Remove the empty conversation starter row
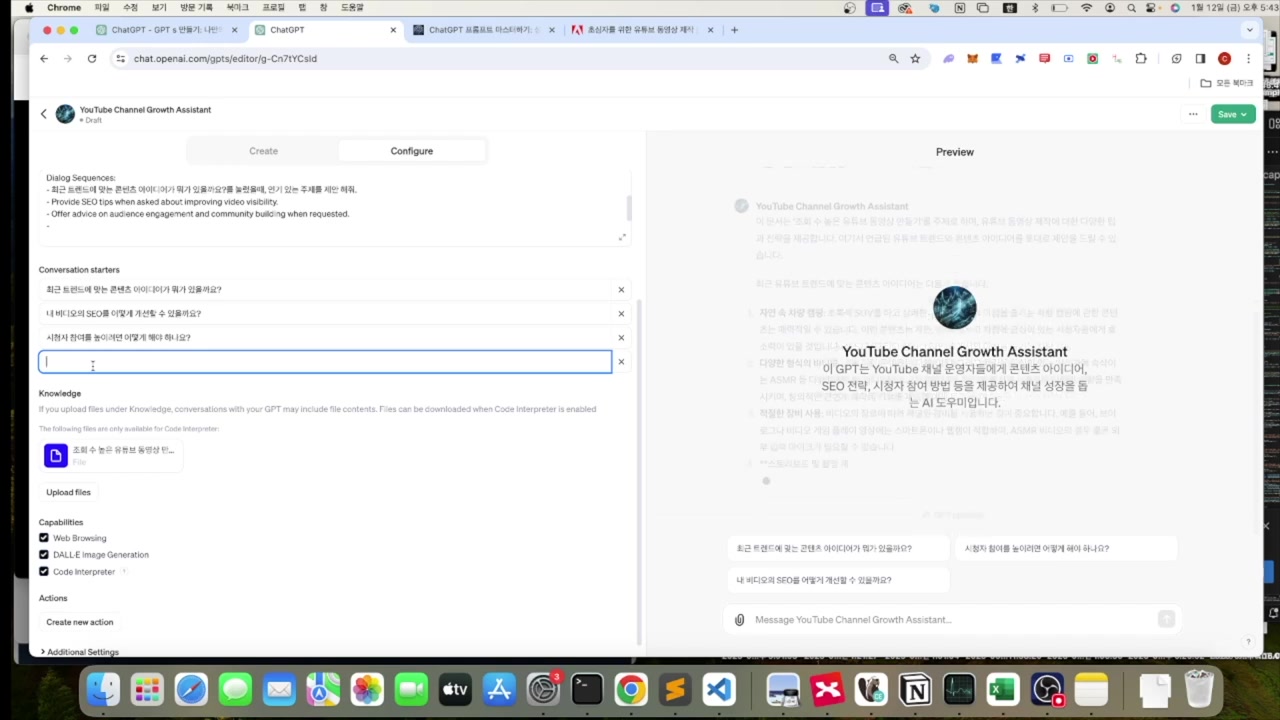The width and height of the screenshot is (1280, 720). [x=621, y=362]
